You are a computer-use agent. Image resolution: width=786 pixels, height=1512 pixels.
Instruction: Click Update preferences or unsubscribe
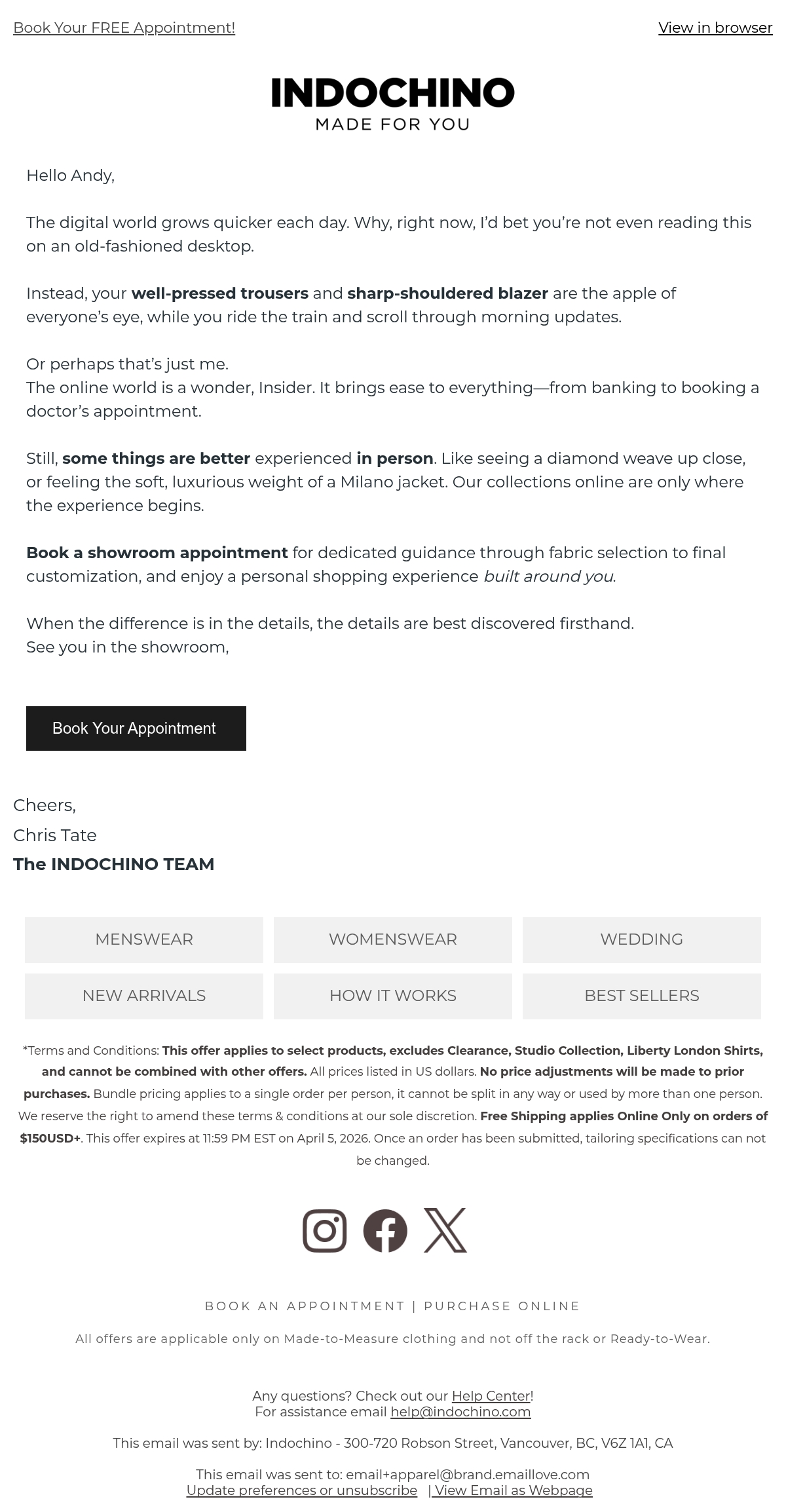(x=302, y=1490)
